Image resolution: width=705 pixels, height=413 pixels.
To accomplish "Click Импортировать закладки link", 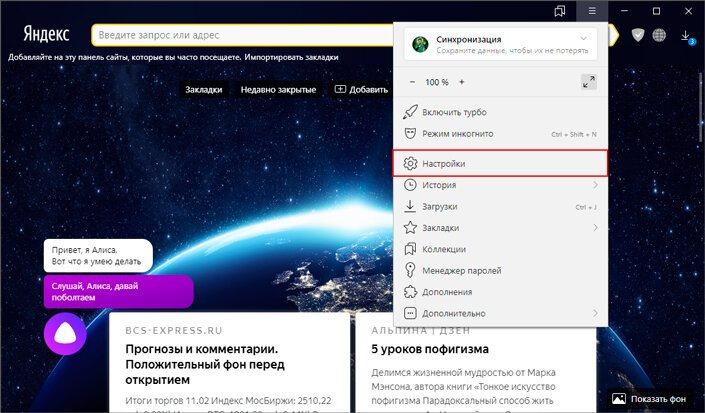I will 291,57.
